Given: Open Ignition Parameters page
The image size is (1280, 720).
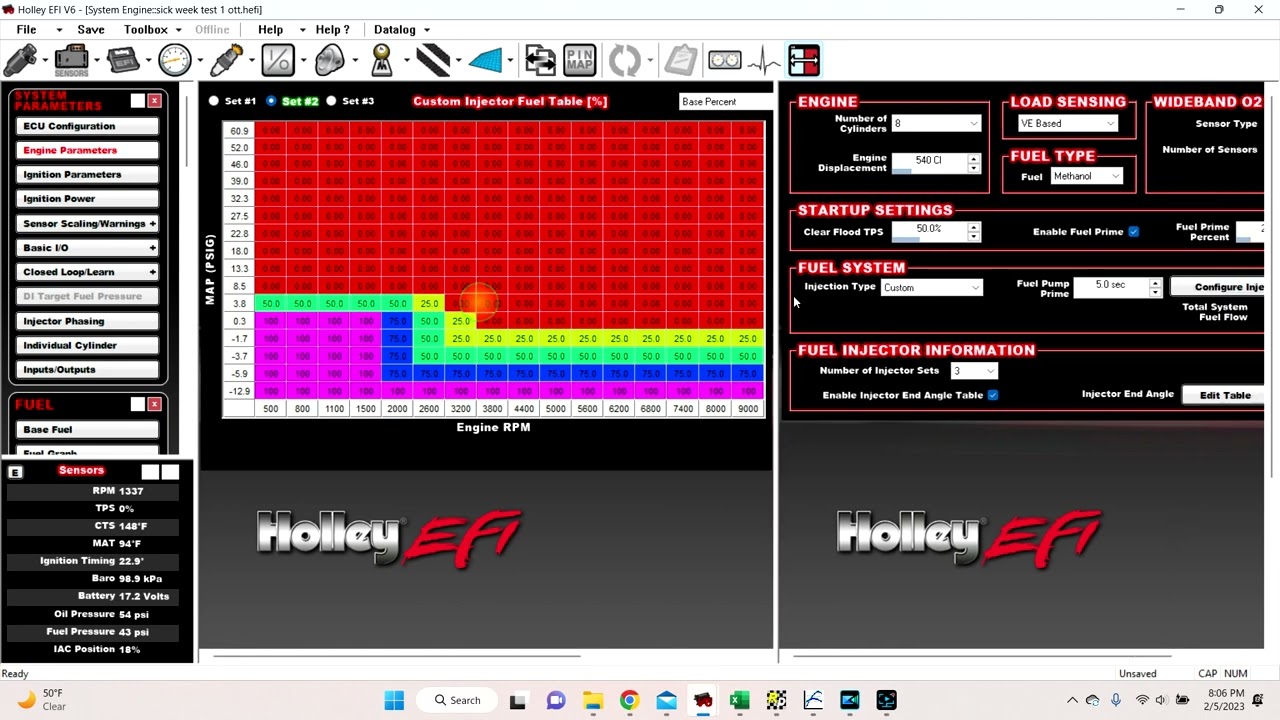Looking at the screenshot, I should [x=88, y=175].
